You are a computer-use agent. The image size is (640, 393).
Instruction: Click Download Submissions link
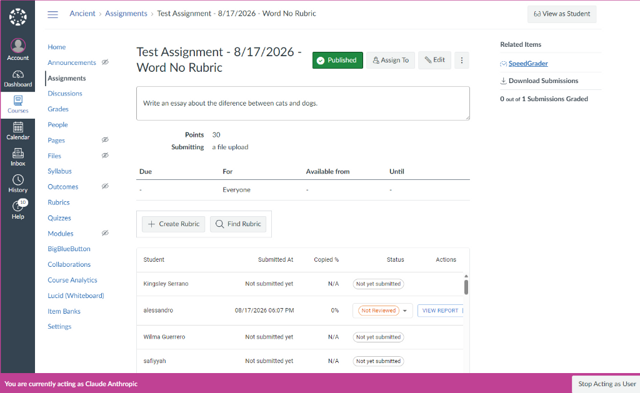point(543,81)
